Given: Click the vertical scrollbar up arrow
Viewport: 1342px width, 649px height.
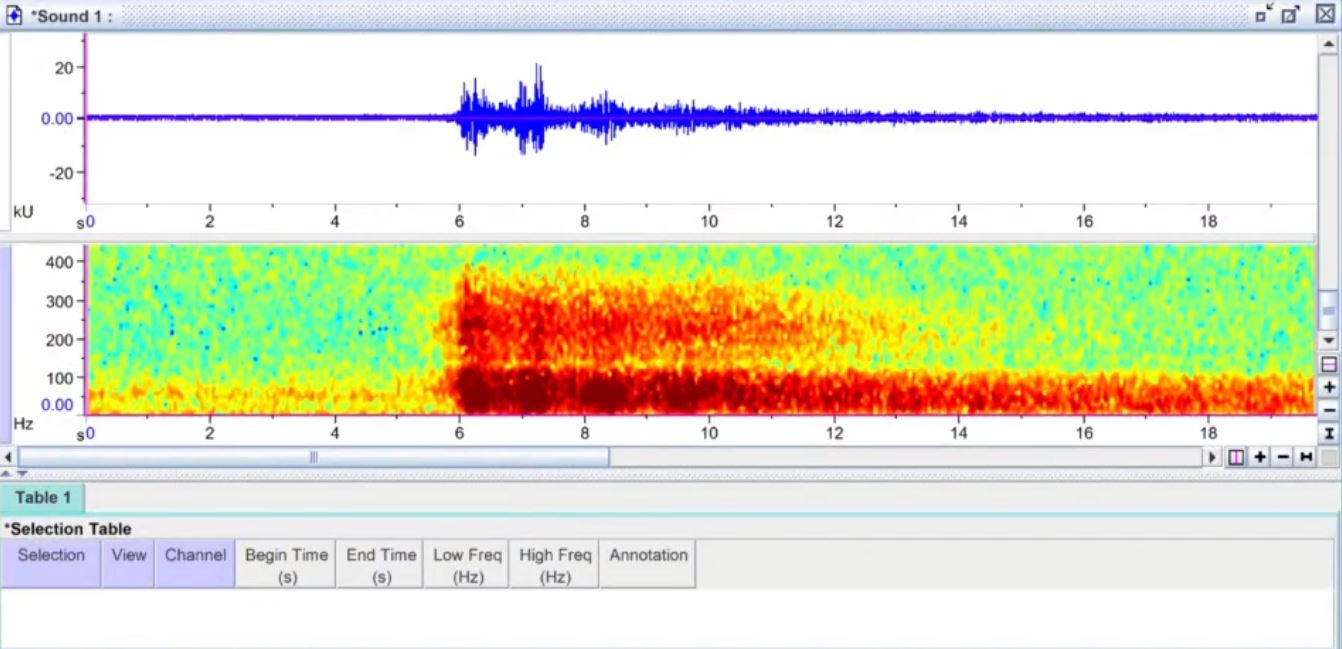Looking at the screenshot, I should pyautogui.click(x=1327, y=46).
